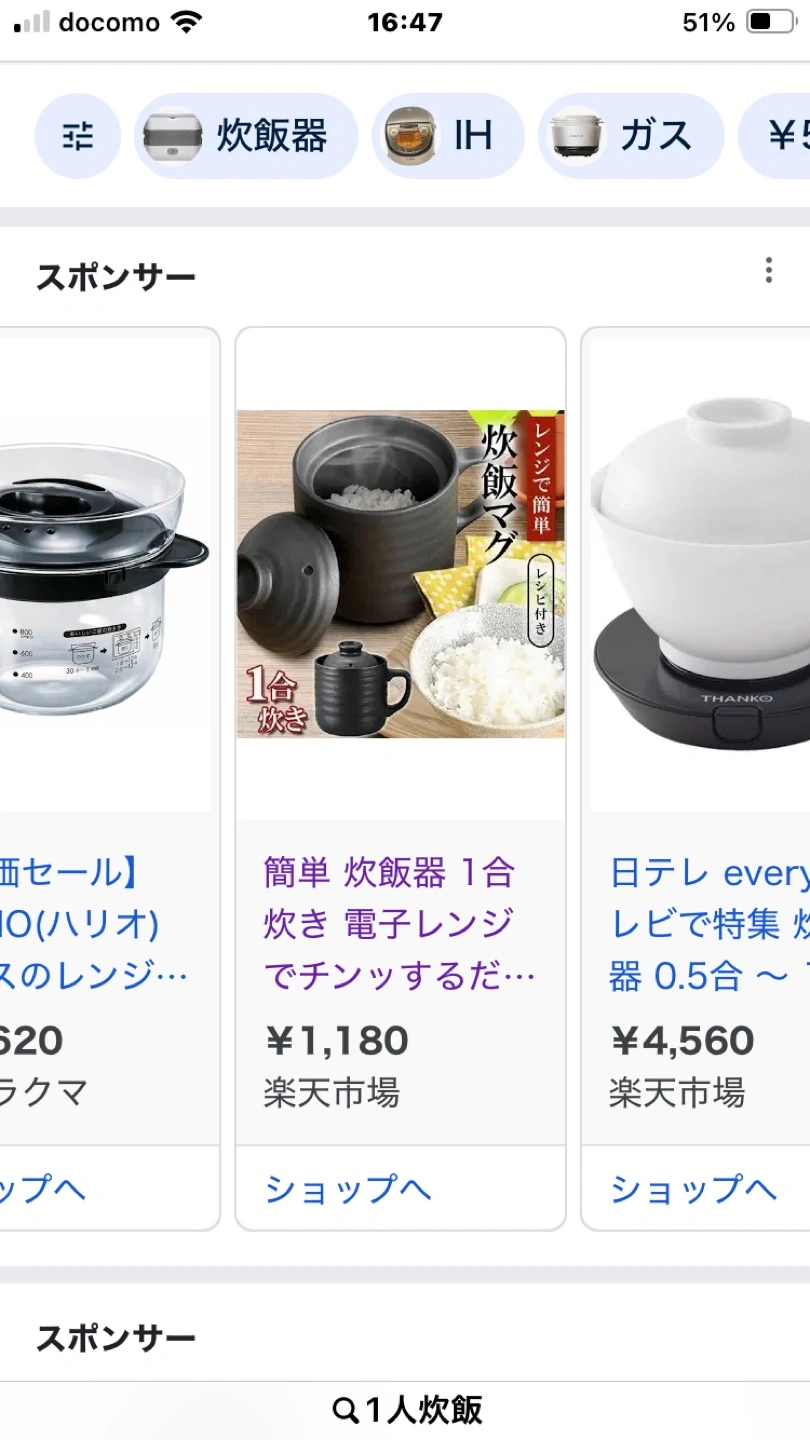Select the IH filter chip
This screenshot has height=1440, width=810.
(x=448, y=136)
